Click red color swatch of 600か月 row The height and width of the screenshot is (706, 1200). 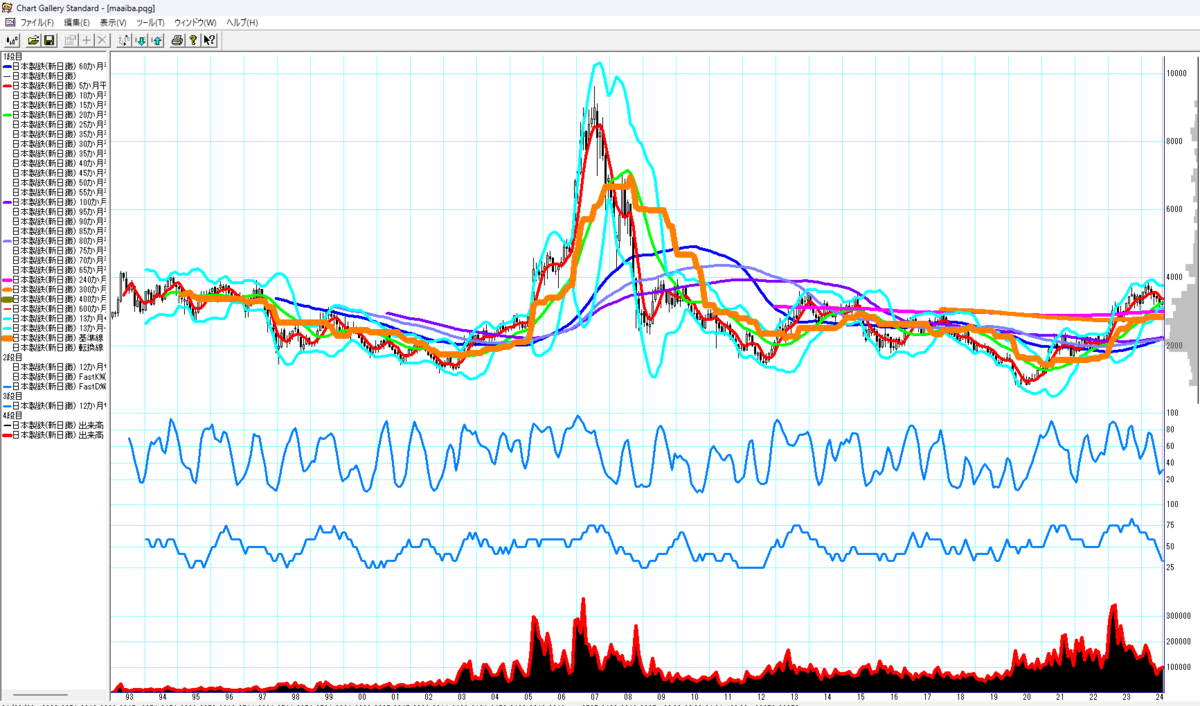tap(6, 309)
